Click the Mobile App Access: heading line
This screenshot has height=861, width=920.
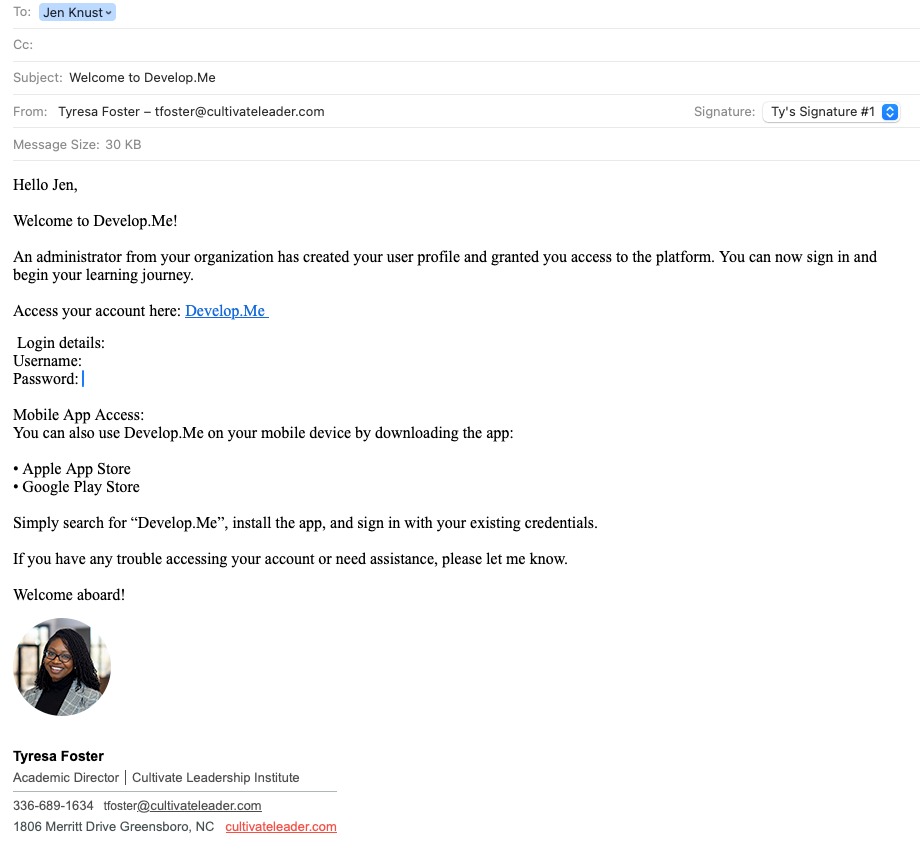click(78, 415)
